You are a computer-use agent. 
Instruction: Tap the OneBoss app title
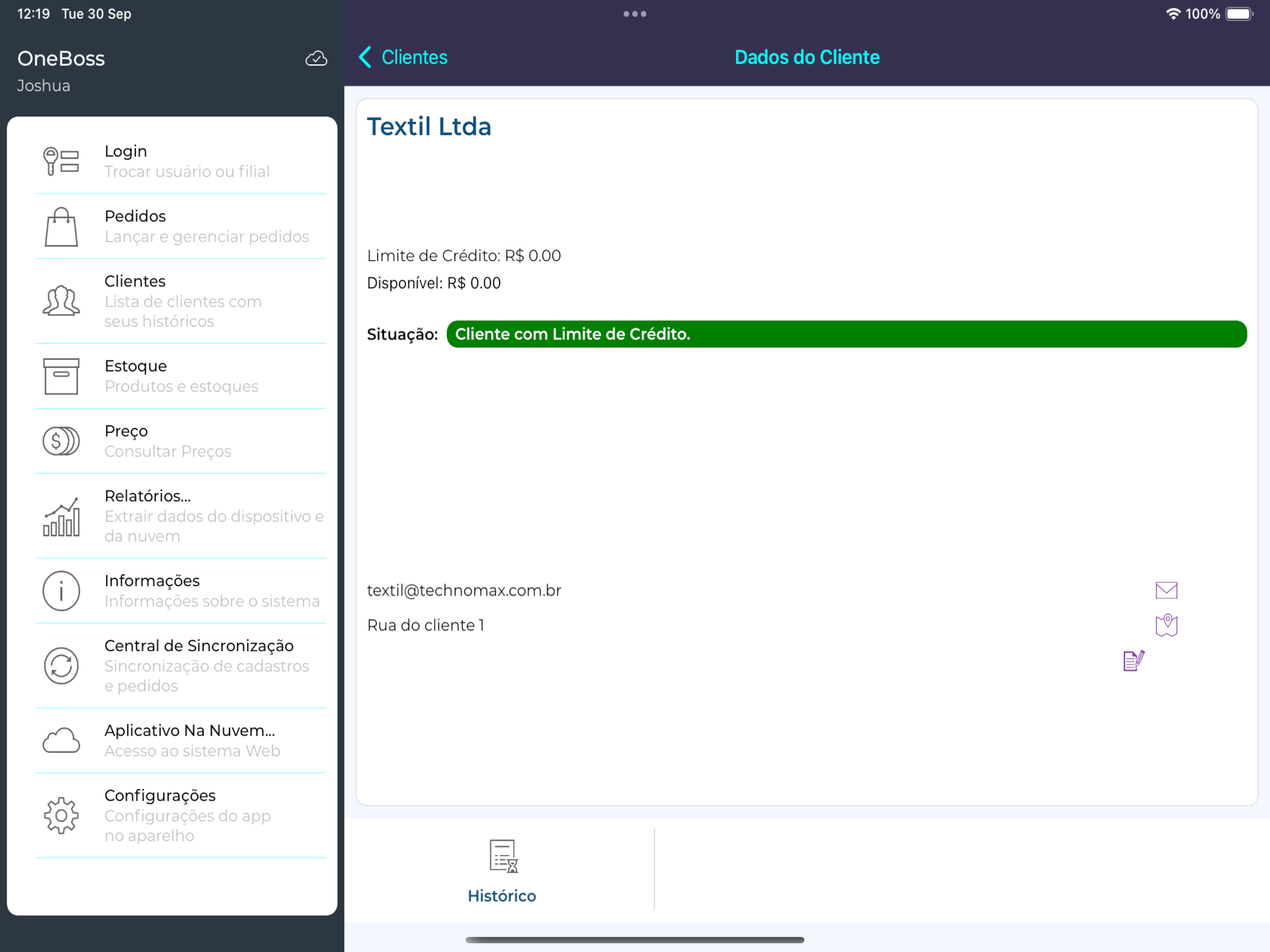[x=61, y=59]
